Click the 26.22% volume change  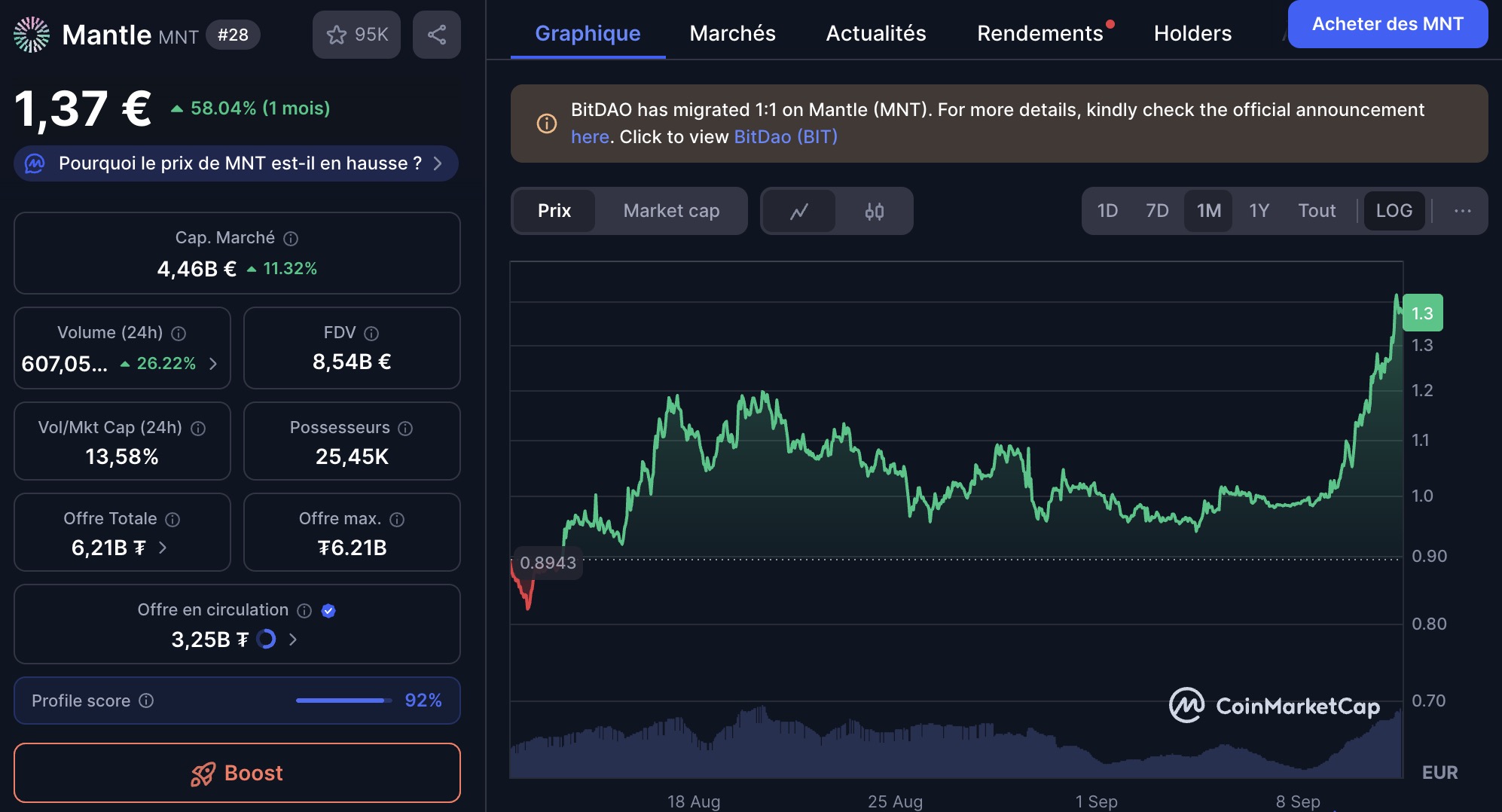(x=166, y=364)
